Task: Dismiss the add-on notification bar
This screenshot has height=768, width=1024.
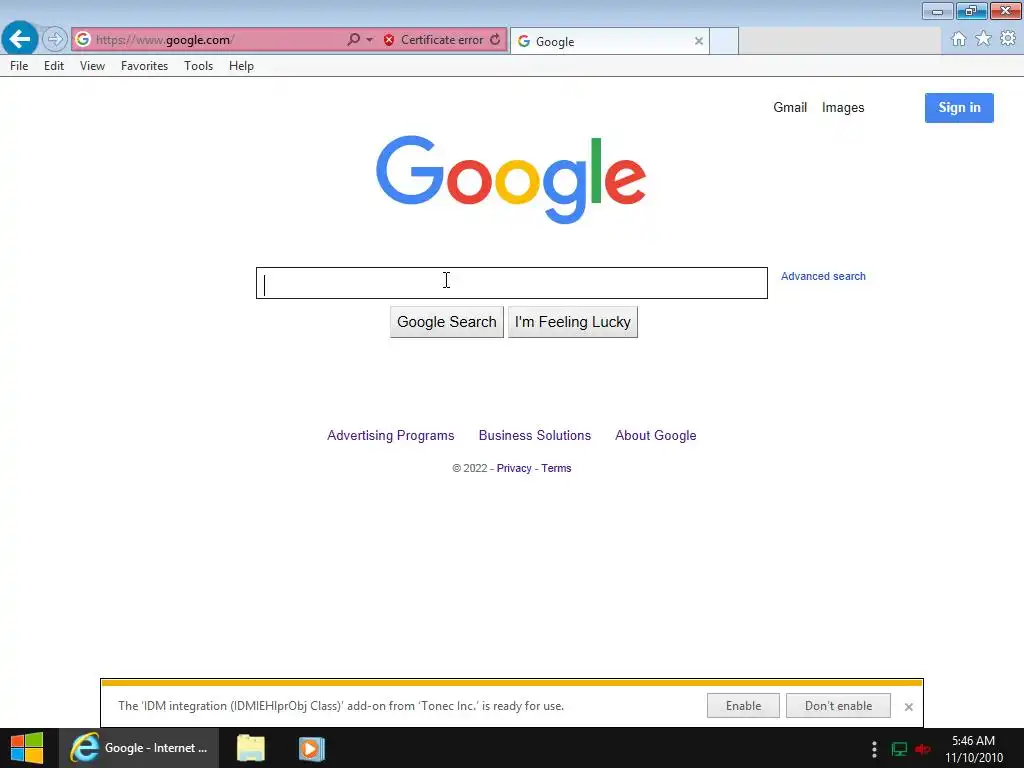Action: pyautogui.click(x=908, y=707)
